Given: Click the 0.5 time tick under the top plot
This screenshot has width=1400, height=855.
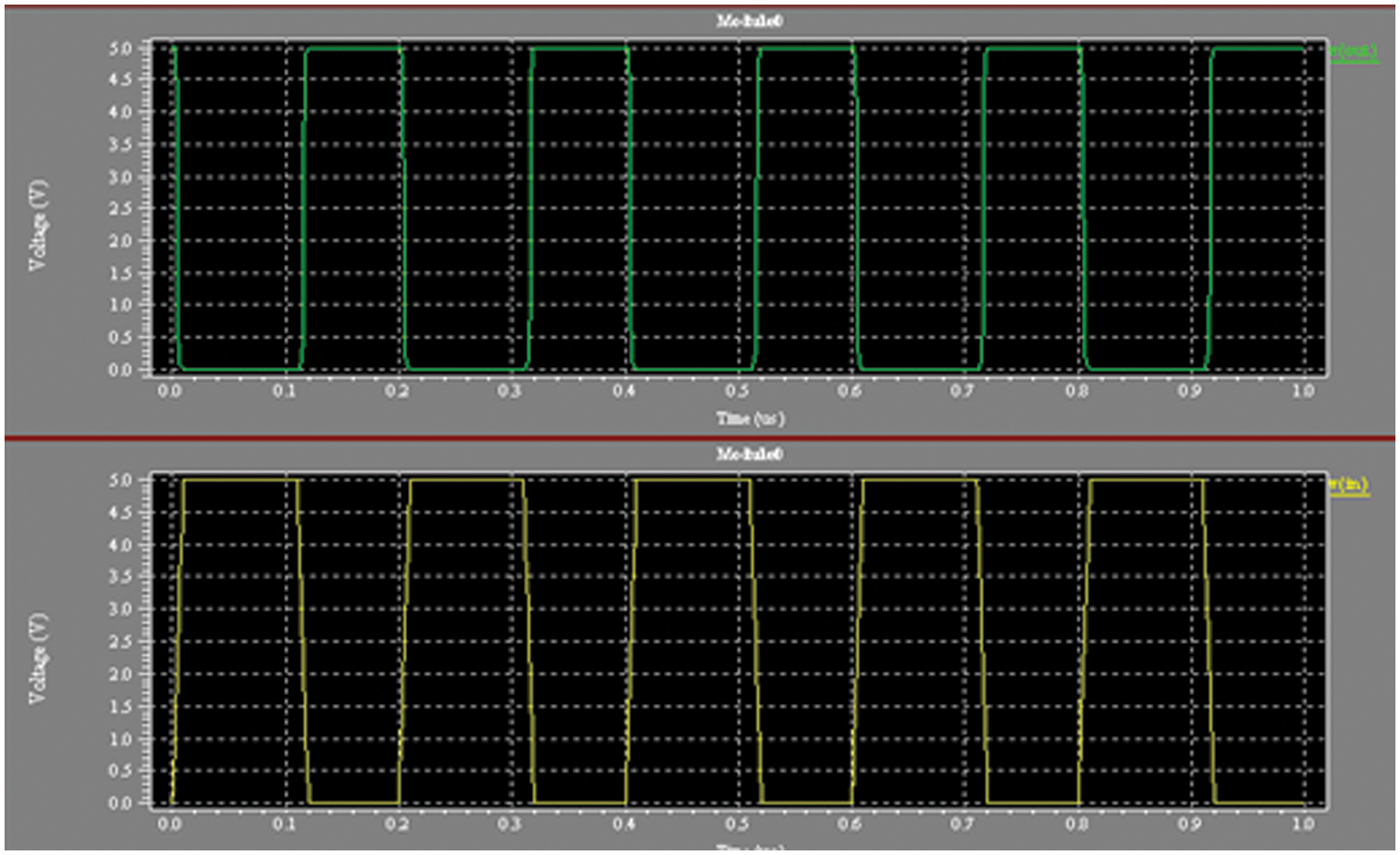Looking at the screenshot, I should [x=737, y=391].
